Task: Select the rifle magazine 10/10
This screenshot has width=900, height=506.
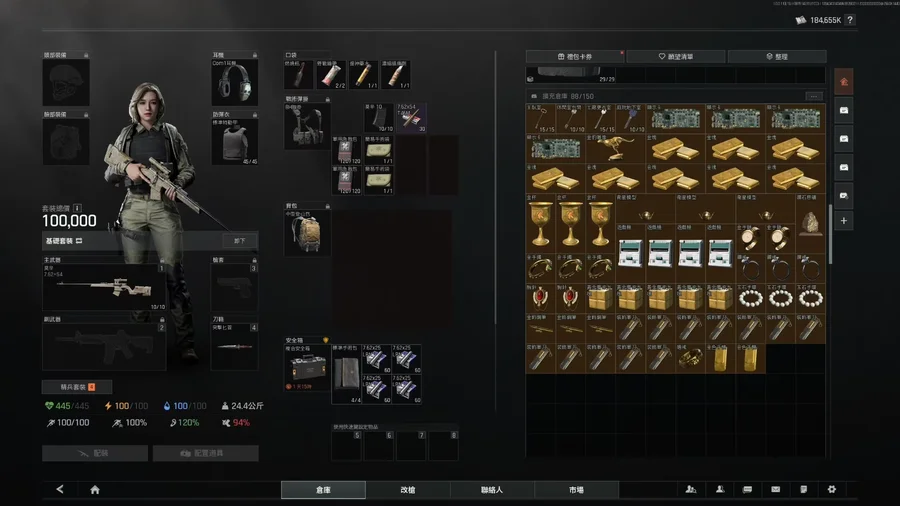Action: [379, 118]
